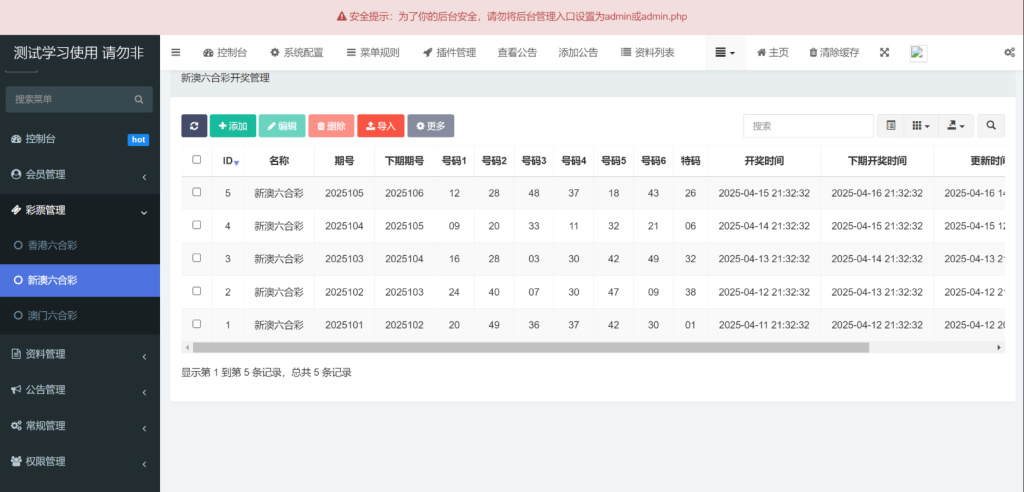This screenshot has height=492, width=1024.
Task: Click the 会员管理 user icon in sidebar
Action: click(16, 174)
